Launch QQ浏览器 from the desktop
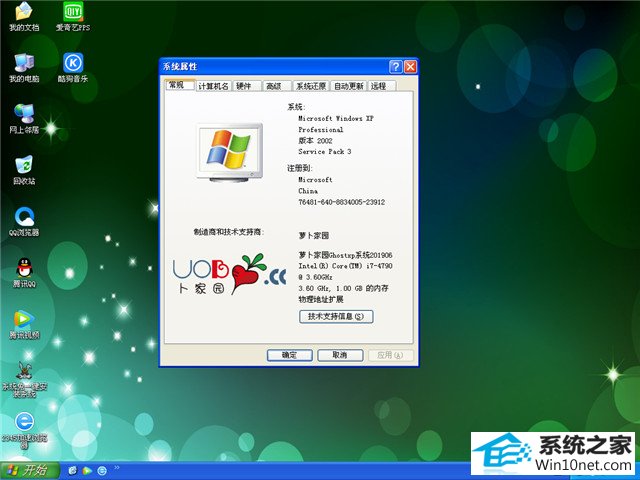 click(24, 221)
